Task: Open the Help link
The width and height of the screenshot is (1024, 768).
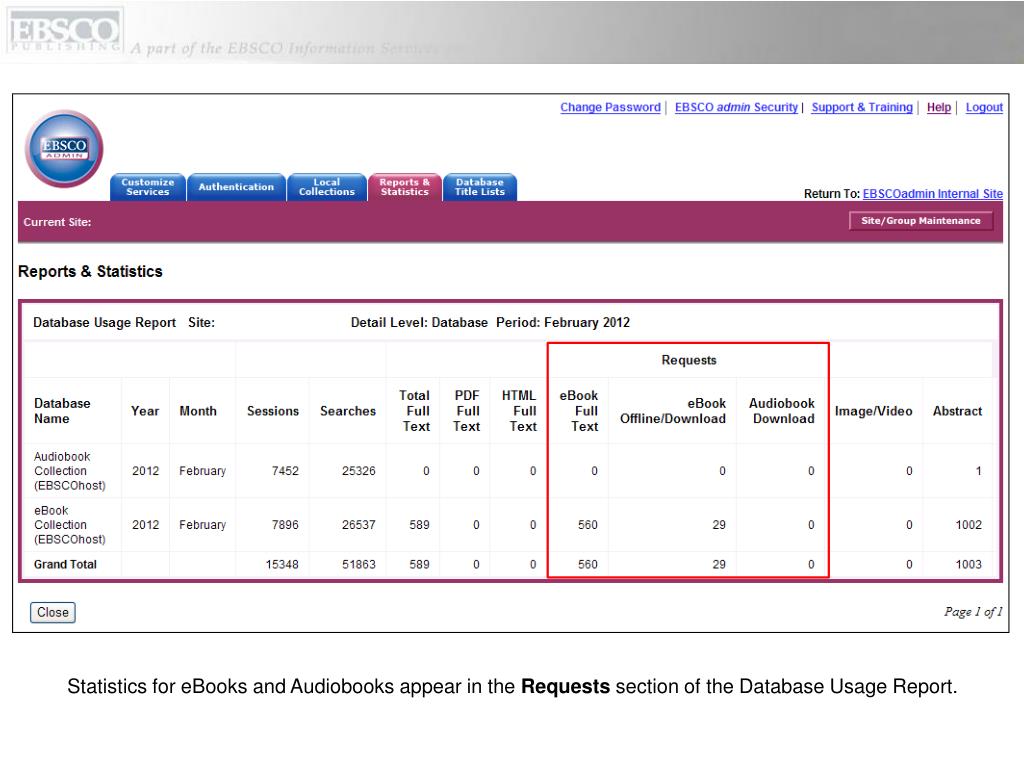Action: point(939,107)
